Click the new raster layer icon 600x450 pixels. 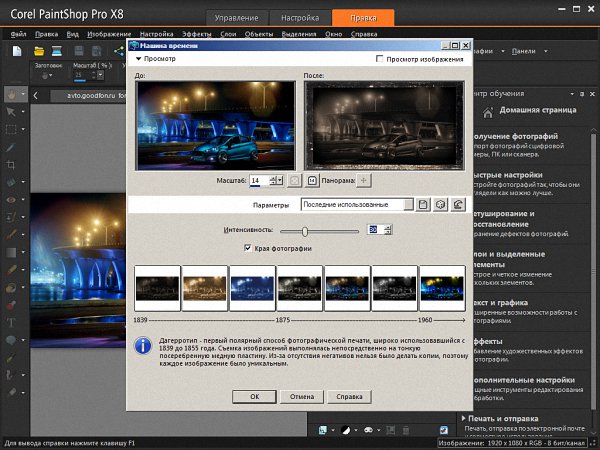(x=323, y=430)
